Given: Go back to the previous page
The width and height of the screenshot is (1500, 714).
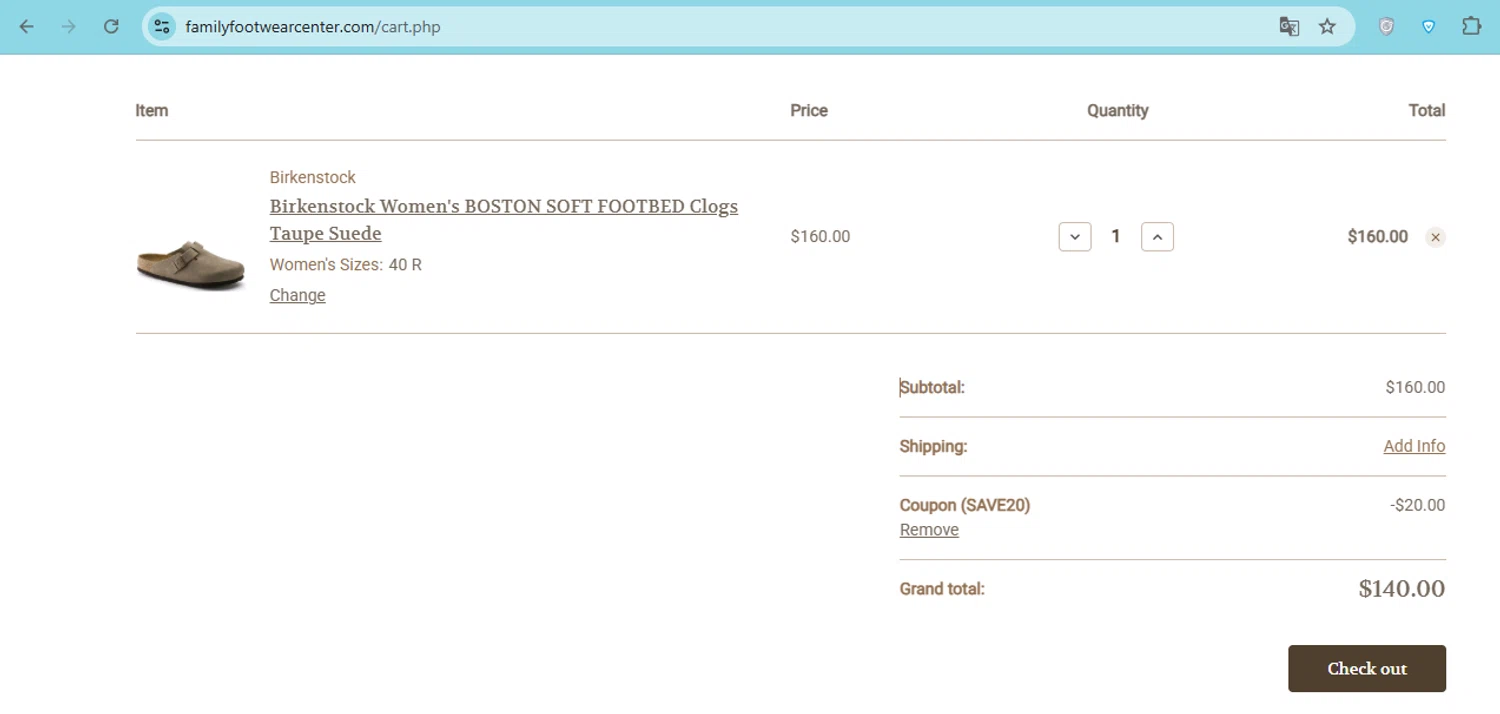Looking at the screenshot, I should (27, 27).
